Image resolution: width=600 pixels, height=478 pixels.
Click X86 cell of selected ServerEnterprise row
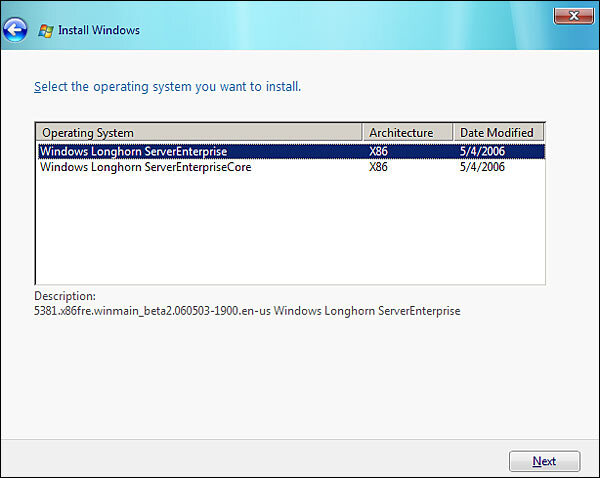pos(378,152)
